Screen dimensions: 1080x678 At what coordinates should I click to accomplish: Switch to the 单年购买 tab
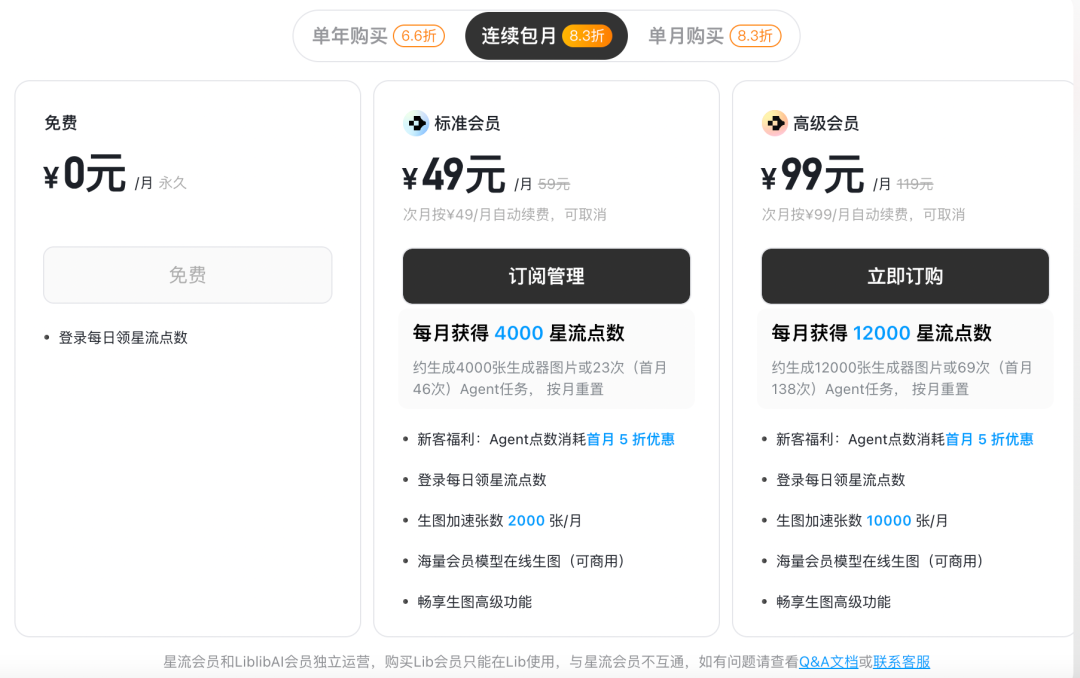tap(350, 36)
